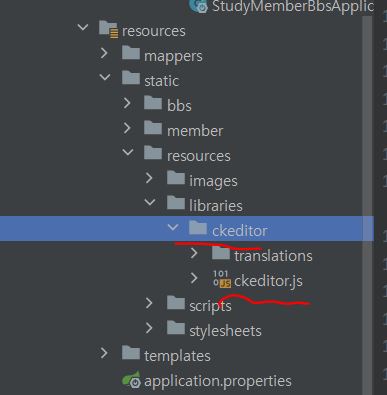
Task: Click the scripts folder icon
Action: tap(176, 303)
